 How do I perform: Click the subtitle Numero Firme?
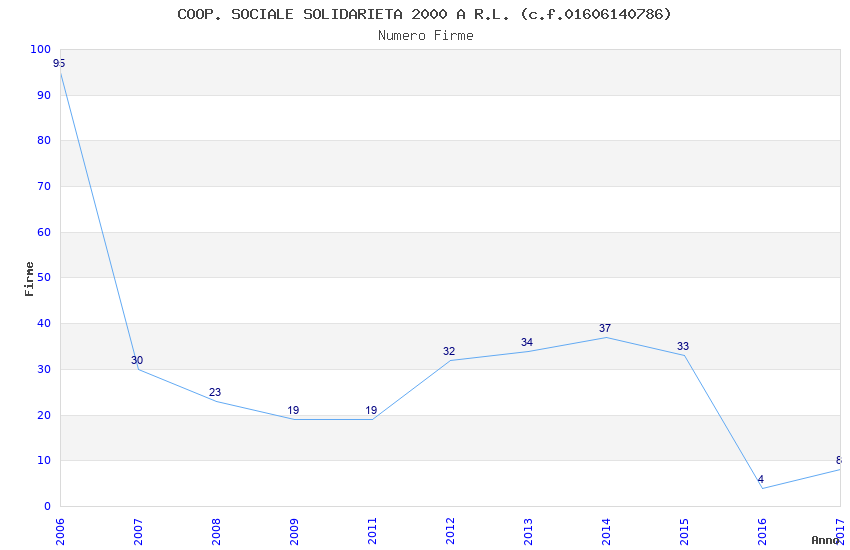426,35
